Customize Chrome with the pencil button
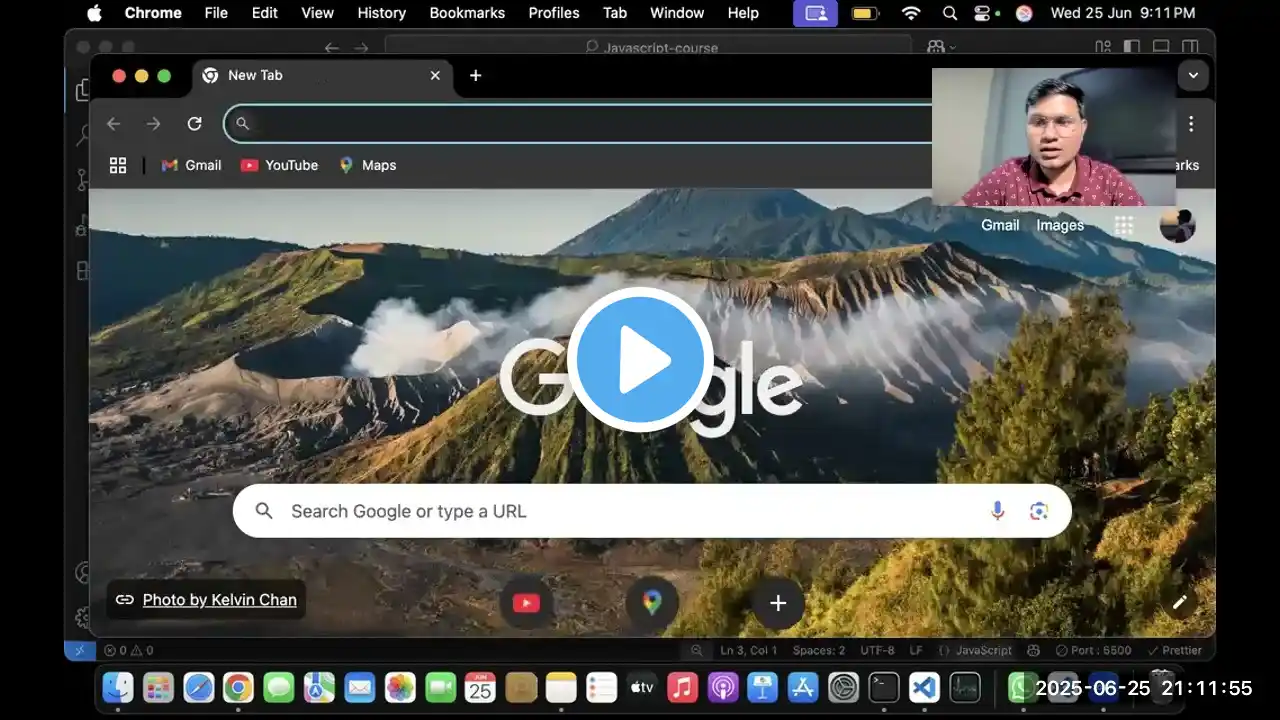The image size is (1280, 720). [x=1180, y=602]
